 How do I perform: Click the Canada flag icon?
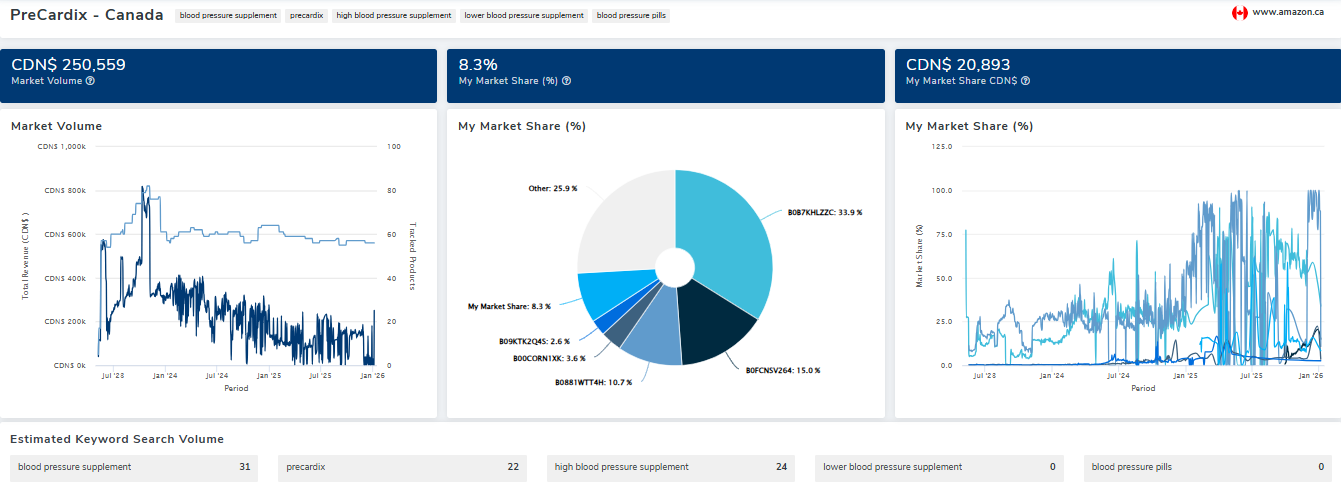coord(1240,13)
